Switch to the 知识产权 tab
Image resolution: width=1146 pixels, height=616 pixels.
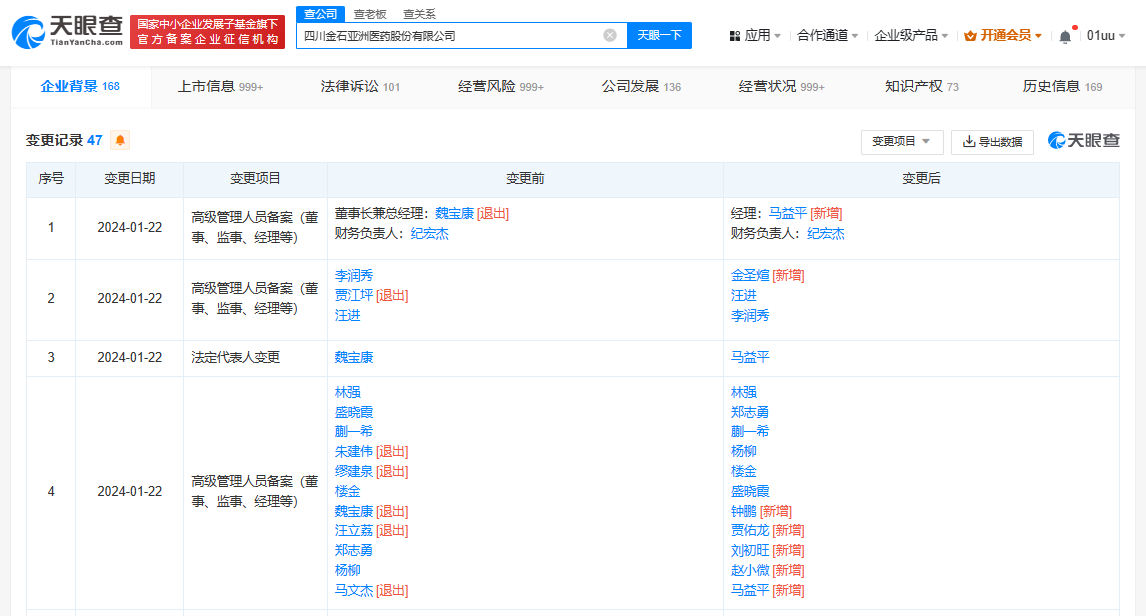[922, 87]
